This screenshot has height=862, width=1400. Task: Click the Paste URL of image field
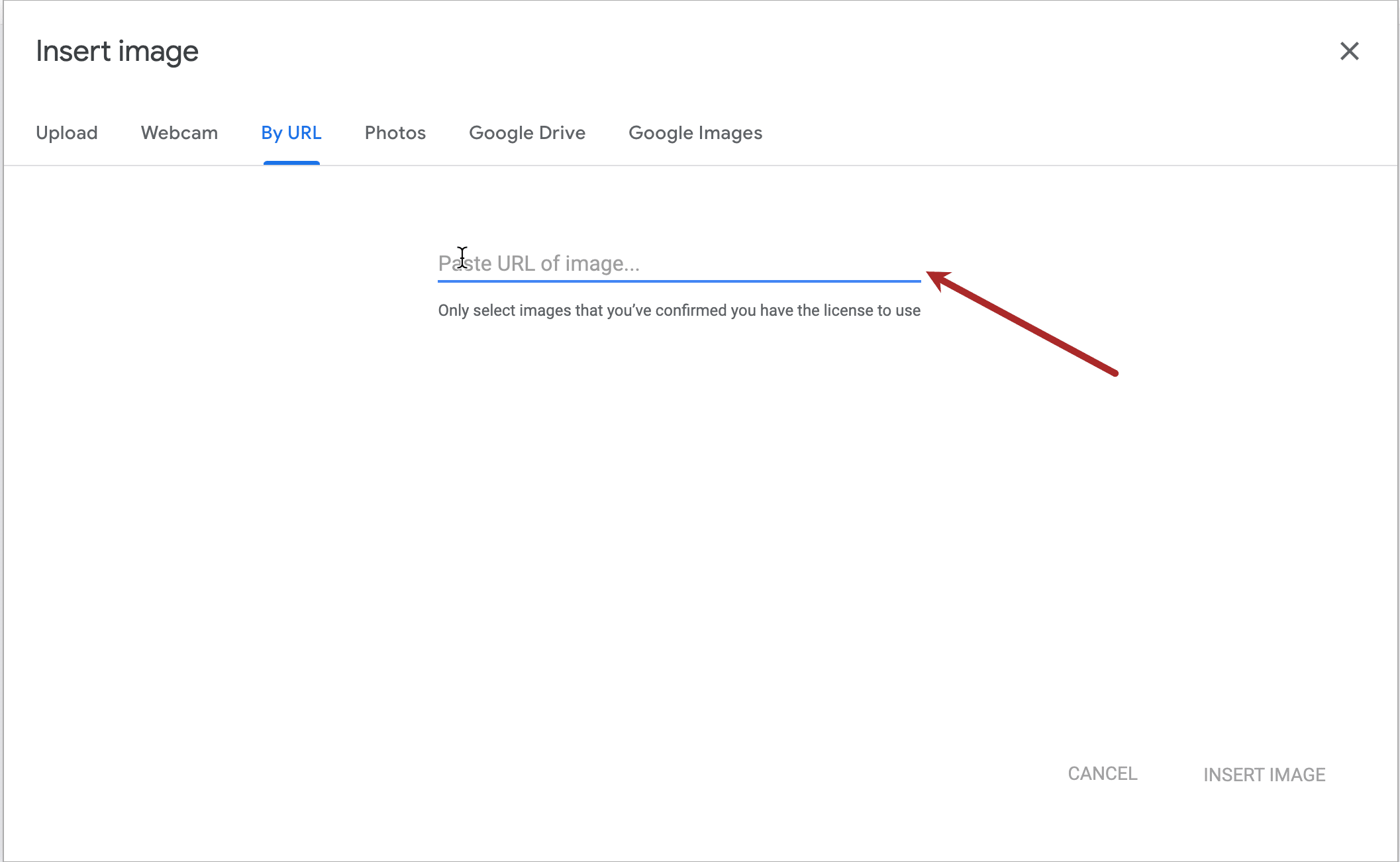pos(679,263)
